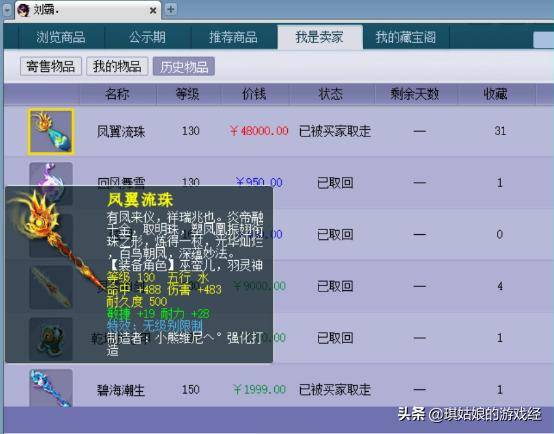Click the 收藏 column header

496,94
